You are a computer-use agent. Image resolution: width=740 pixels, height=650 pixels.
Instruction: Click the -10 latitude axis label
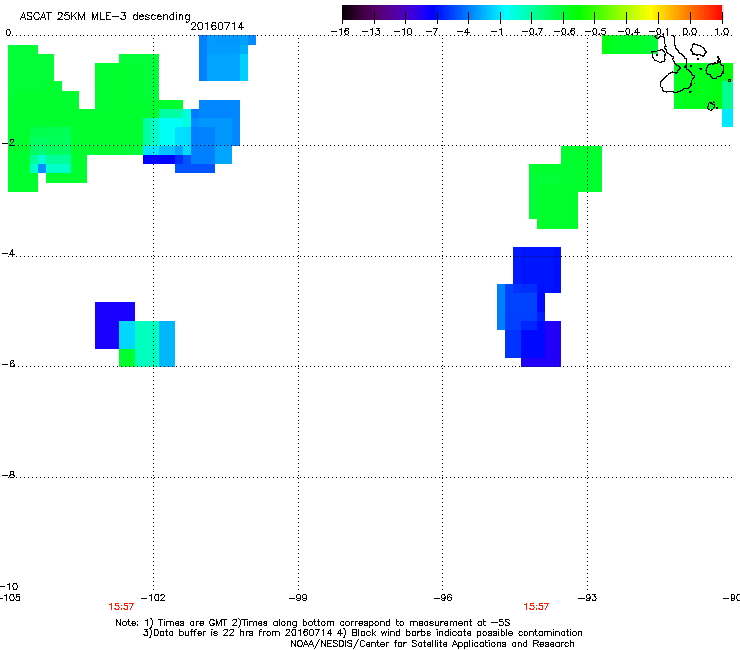[x=9, y=586]
